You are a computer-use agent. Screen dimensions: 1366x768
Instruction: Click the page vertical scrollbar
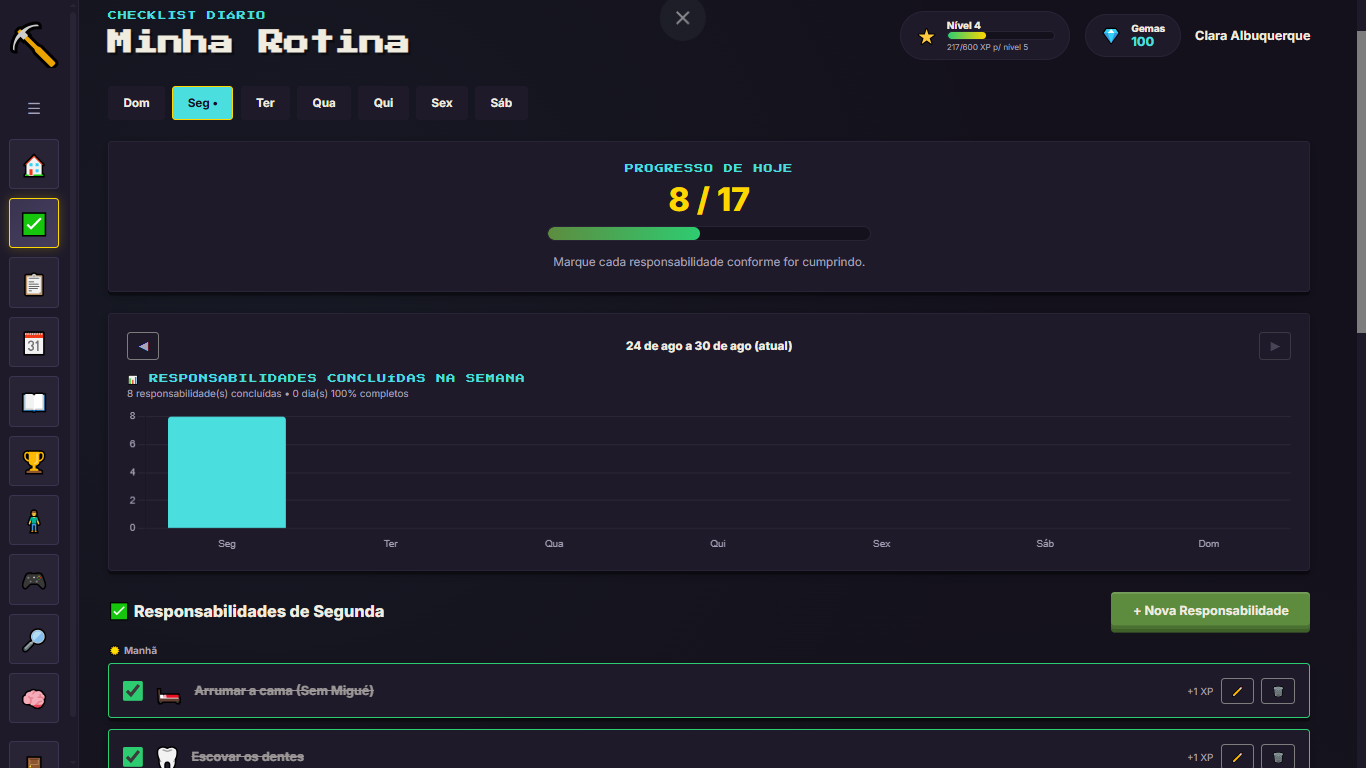click(1361, 182)
